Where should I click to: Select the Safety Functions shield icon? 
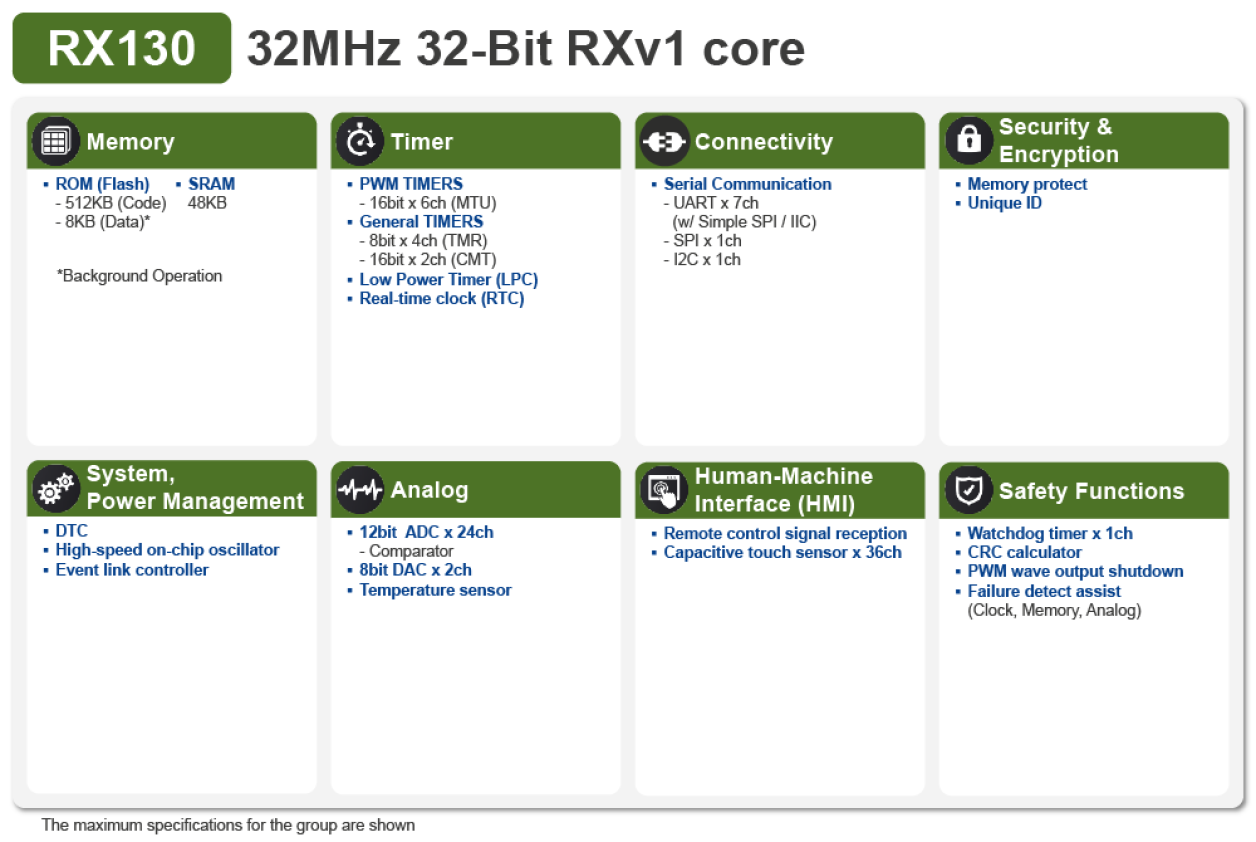[x=967, y=489]
